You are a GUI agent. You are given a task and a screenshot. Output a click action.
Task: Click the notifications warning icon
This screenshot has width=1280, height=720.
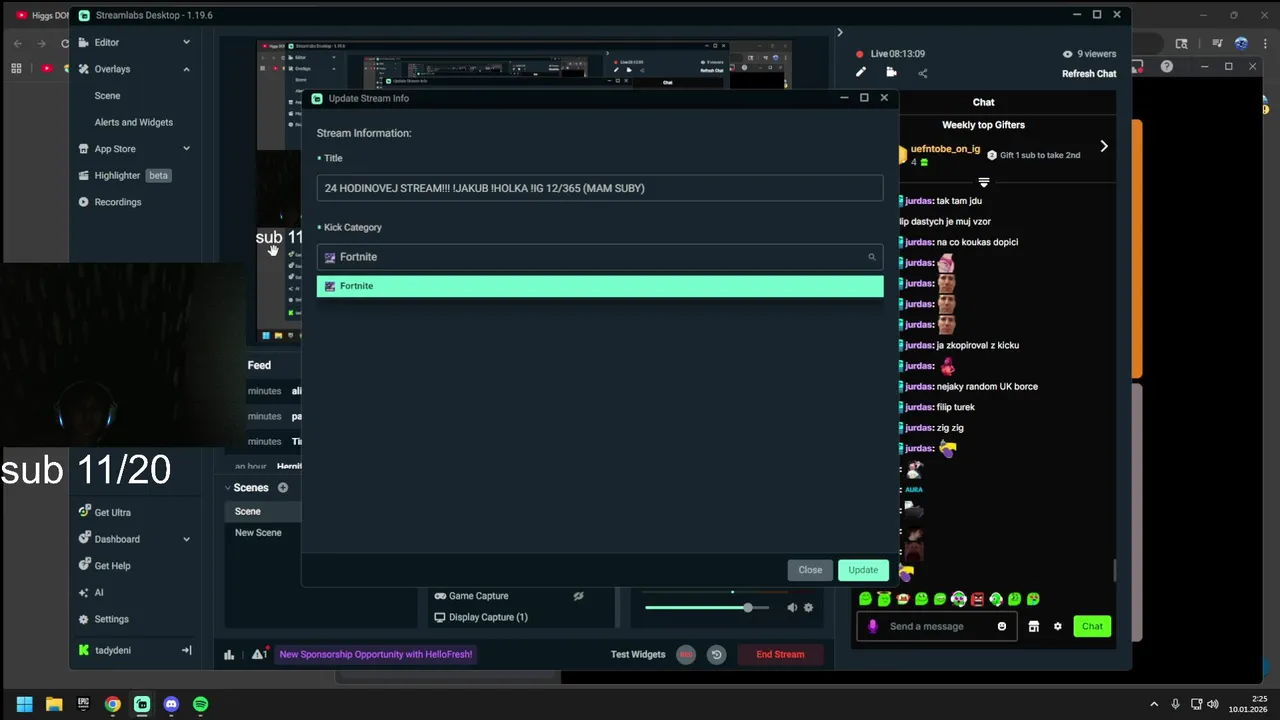coord(259,654)
